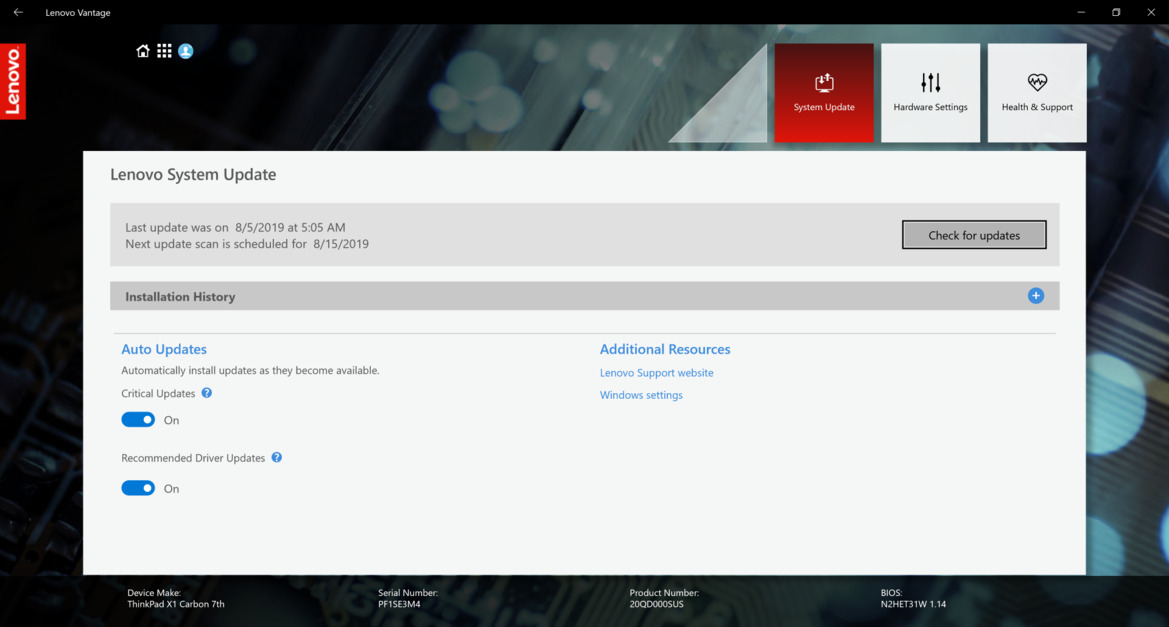1169x627 pixels.
Task: Close the Lenovo Vantage window
Action: (1151, 12)
